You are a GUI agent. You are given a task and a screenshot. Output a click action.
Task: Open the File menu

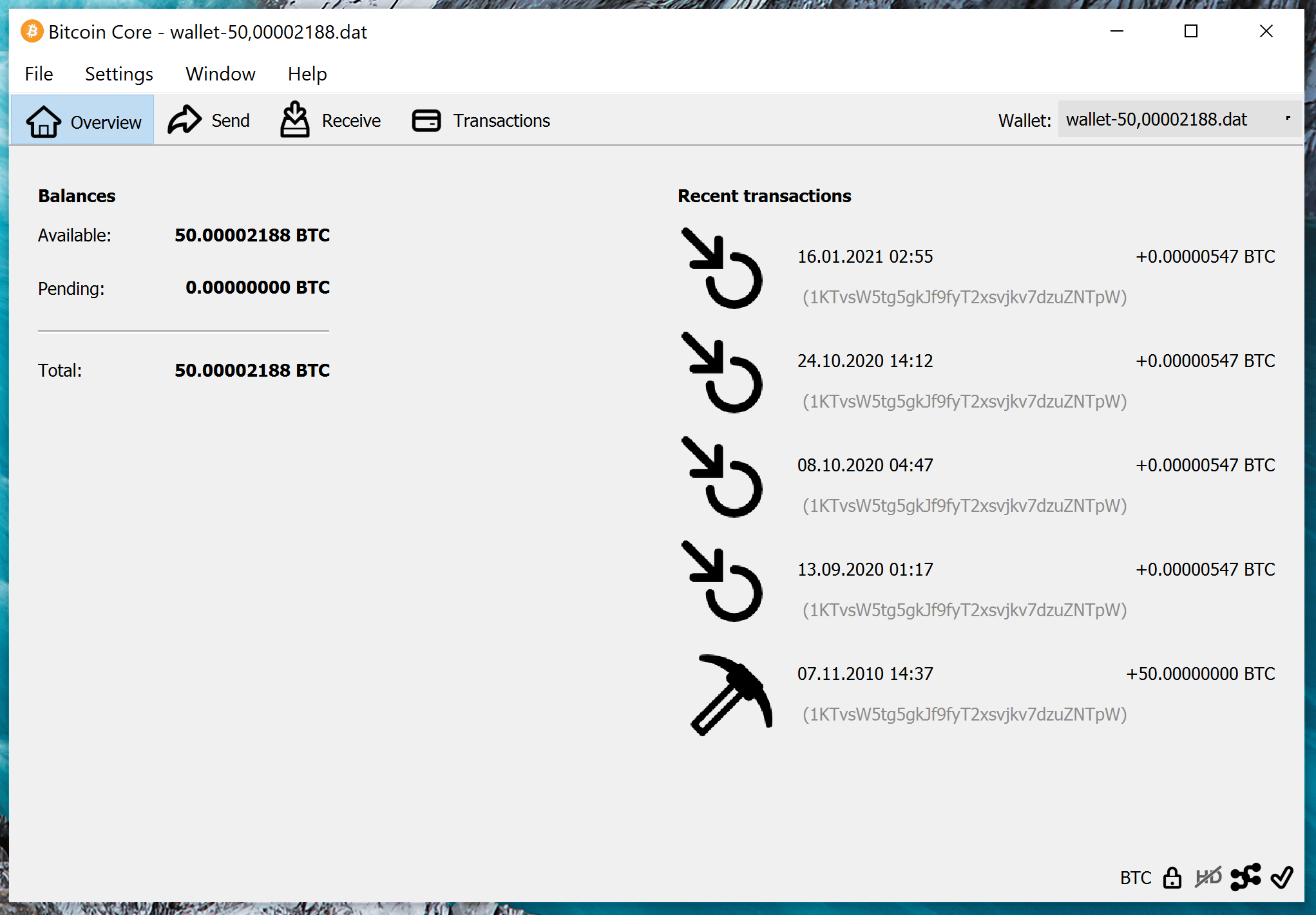coord(39,74)
